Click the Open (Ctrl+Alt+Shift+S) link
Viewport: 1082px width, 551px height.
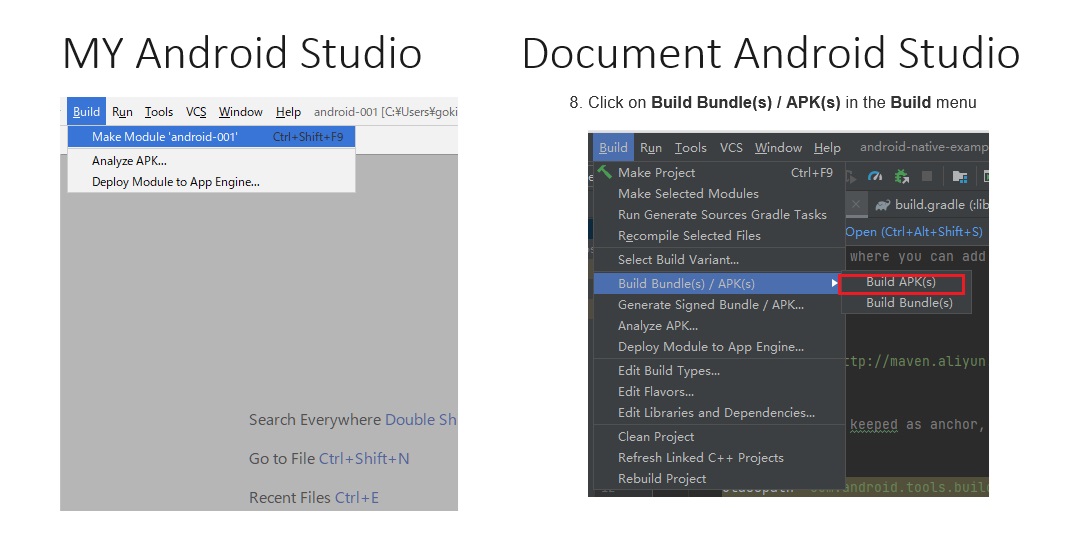(x=914, y=231)
